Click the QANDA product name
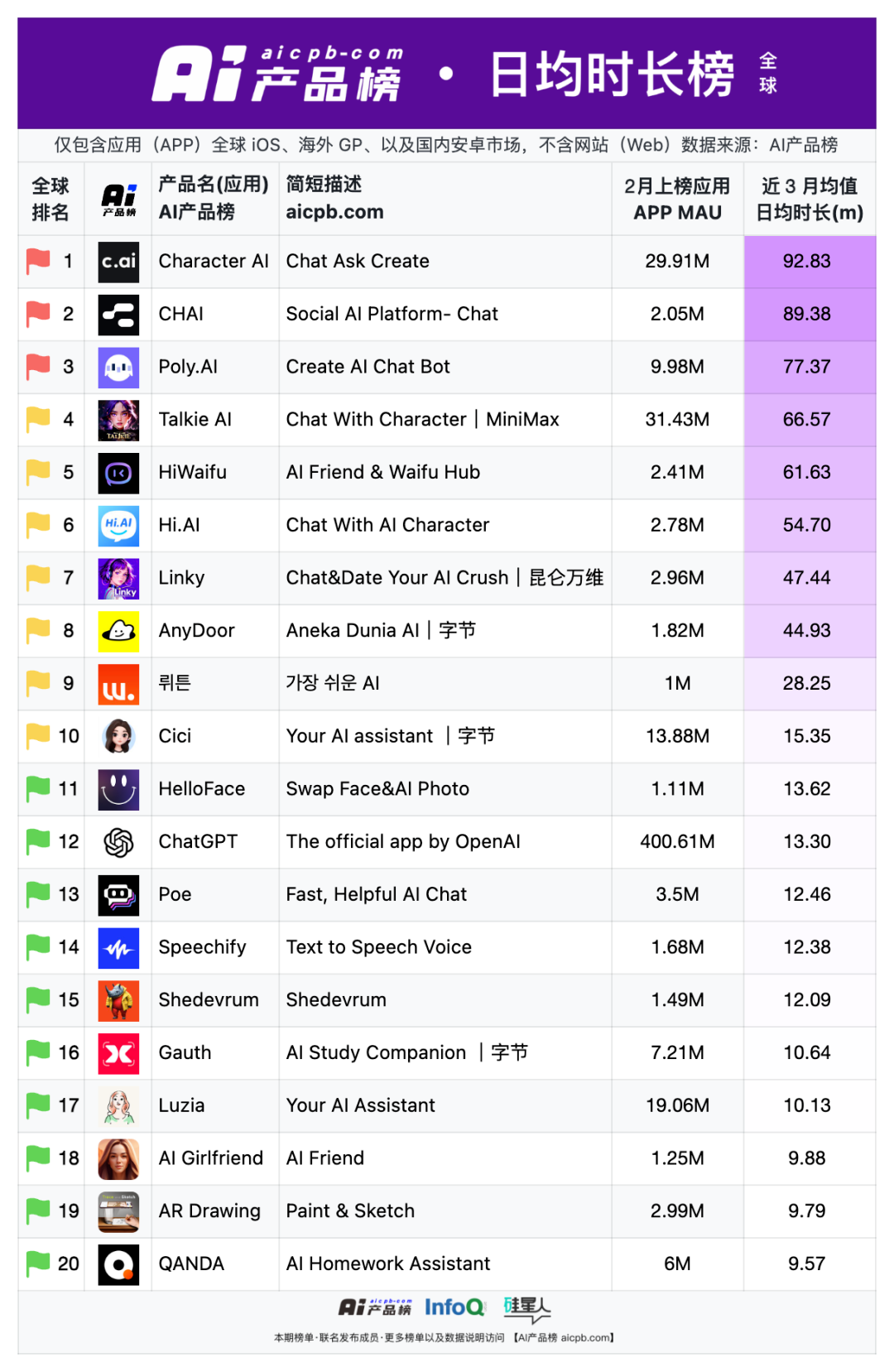Screen dimensions: 894x1372 pyautogui.click(x=191, y=1264)
